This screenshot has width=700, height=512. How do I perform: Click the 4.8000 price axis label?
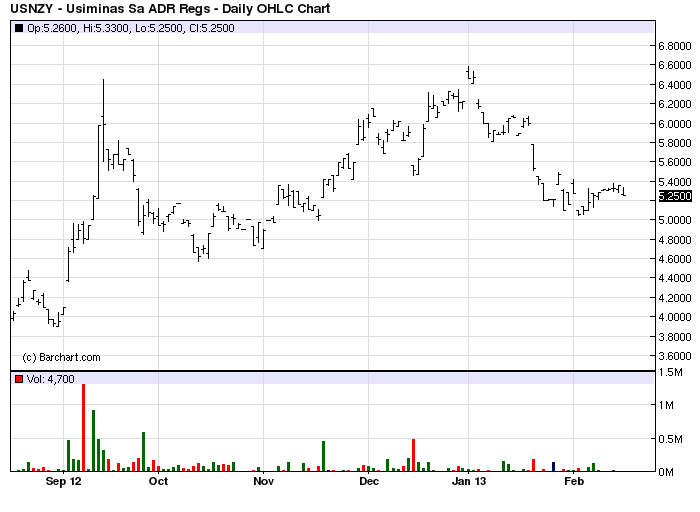(675, 240)
